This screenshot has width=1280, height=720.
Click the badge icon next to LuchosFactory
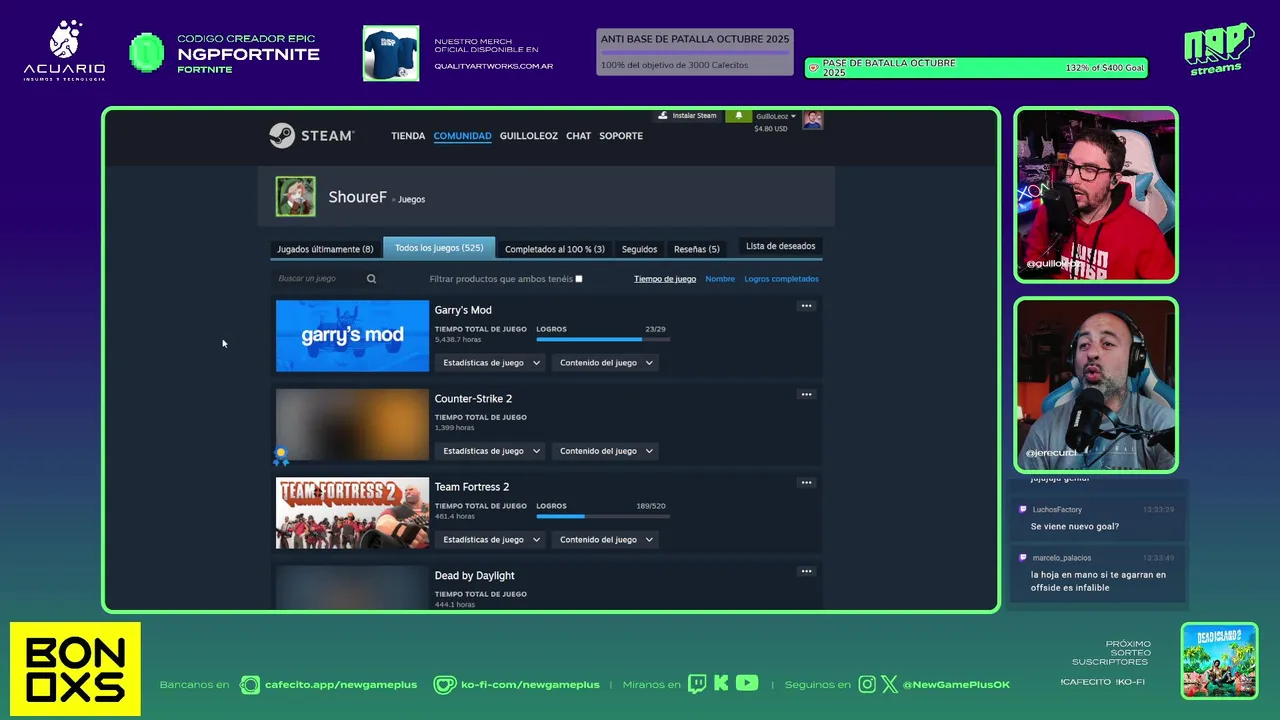coord(1023,509)
